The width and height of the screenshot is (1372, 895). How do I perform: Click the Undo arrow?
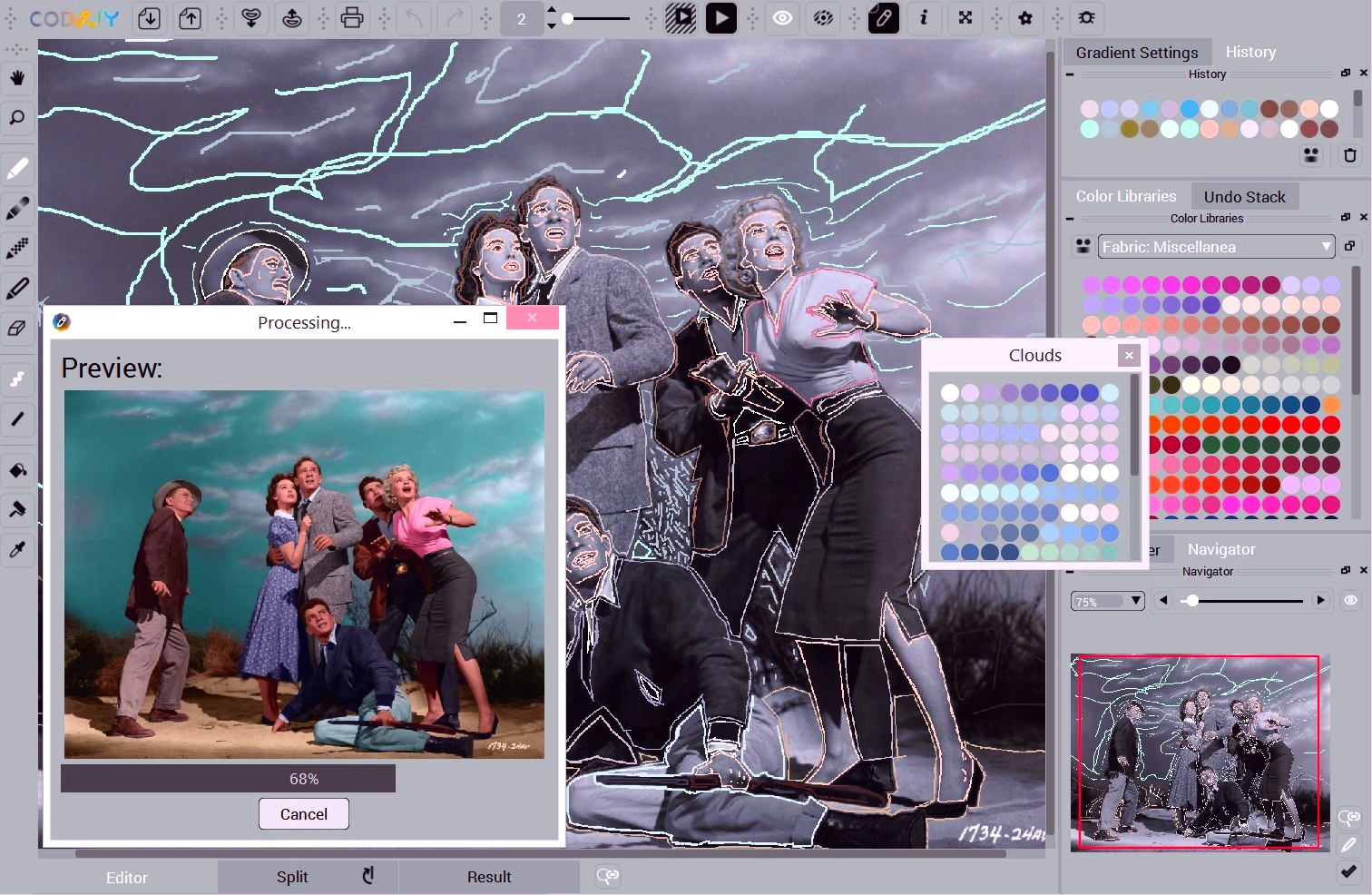pyautogui.click(x=414, y=18)
